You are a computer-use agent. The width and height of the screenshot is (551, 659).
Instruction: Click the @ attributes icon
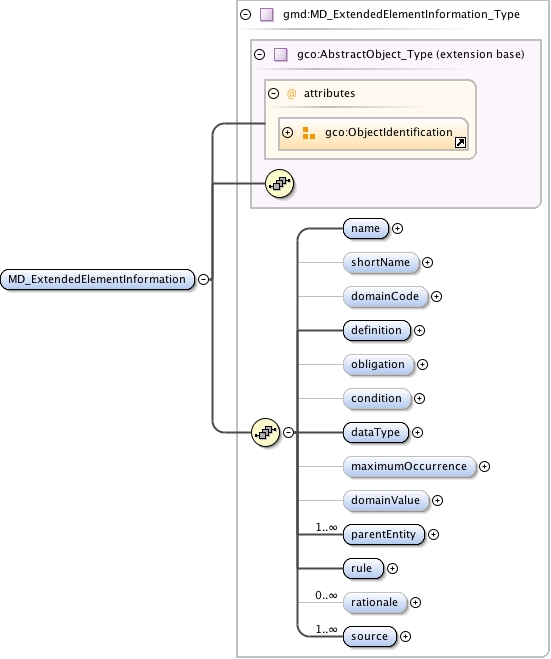[291, 93]
